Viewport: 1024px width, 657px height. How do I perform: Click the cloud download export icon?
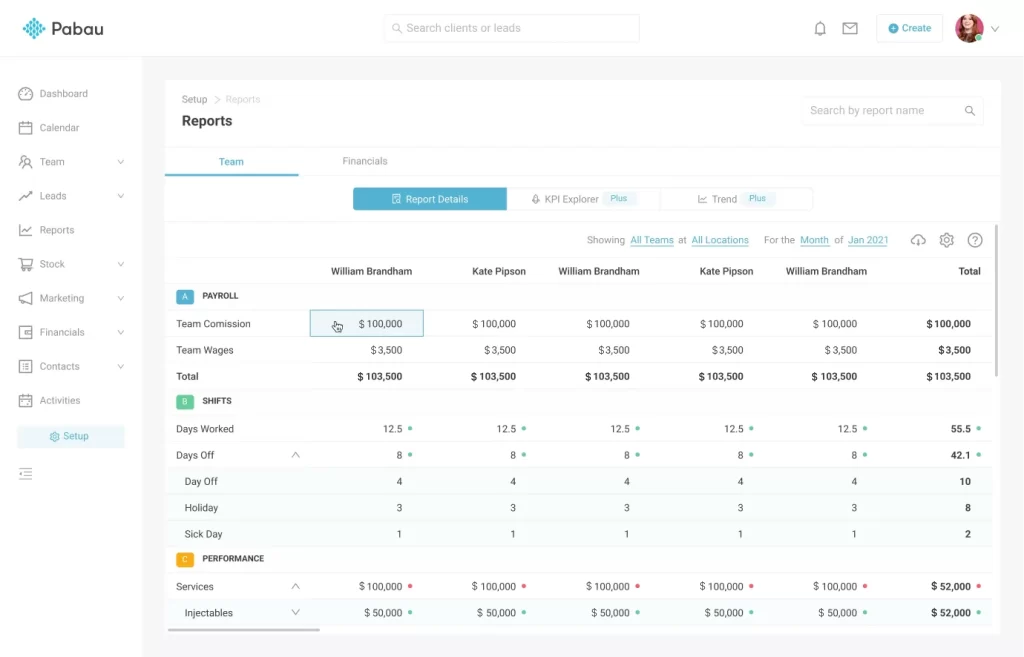click(918, 240)
